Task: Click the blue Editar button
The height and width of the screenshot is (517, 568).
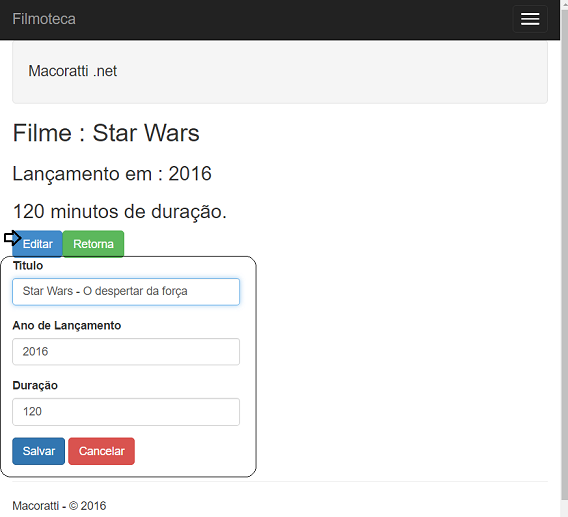Action: click(x=38, y=244)
